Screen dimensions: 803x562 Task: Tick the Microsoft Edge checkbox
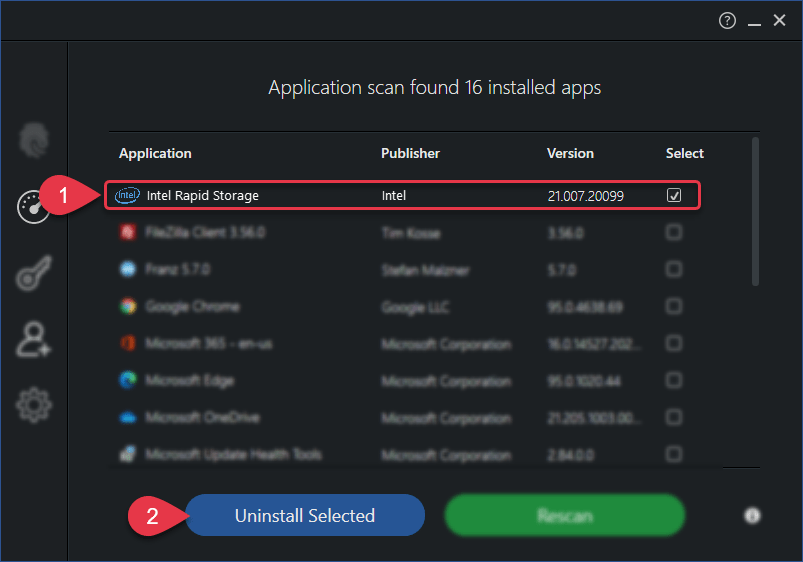tap(673, 380)
